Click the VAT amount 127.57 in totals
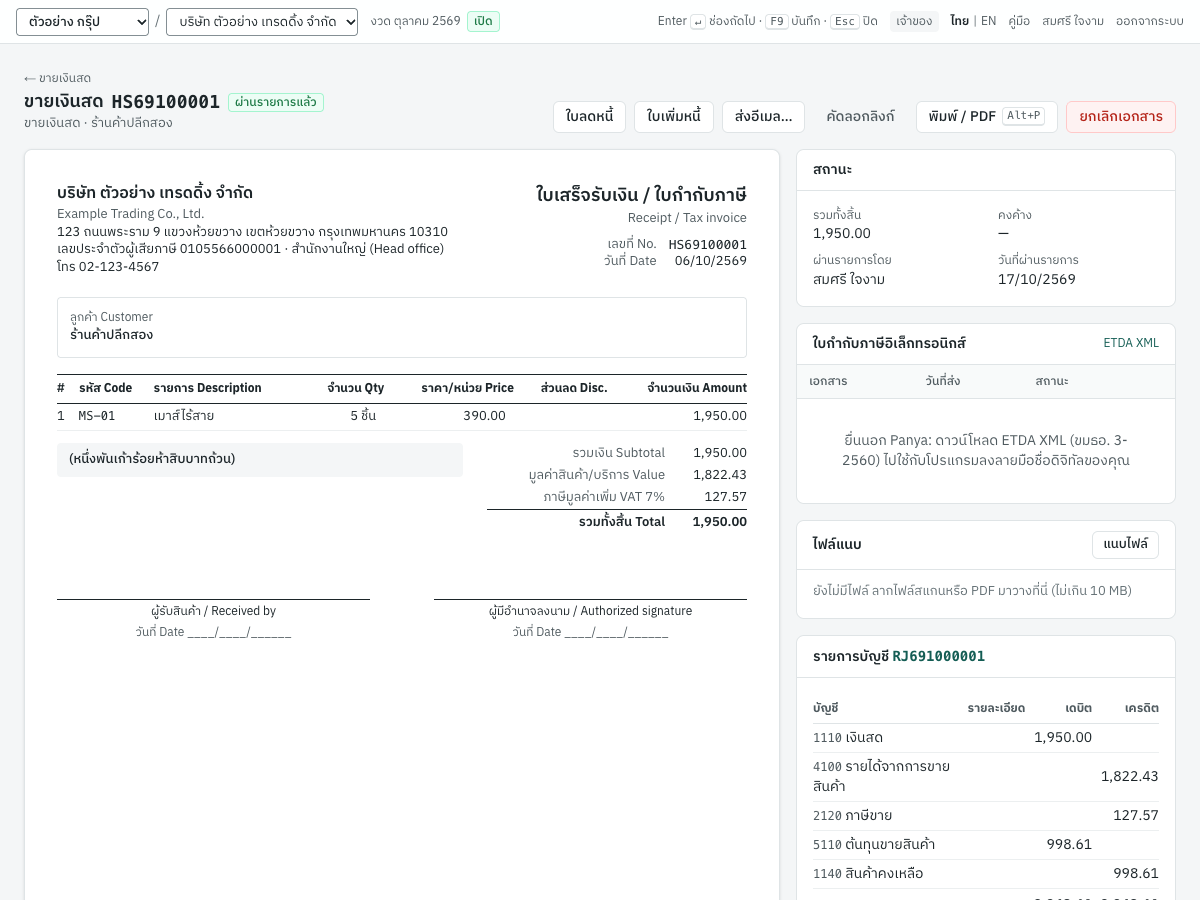Viewport: 1200px width, 900px height. click(x=725, y=496)
